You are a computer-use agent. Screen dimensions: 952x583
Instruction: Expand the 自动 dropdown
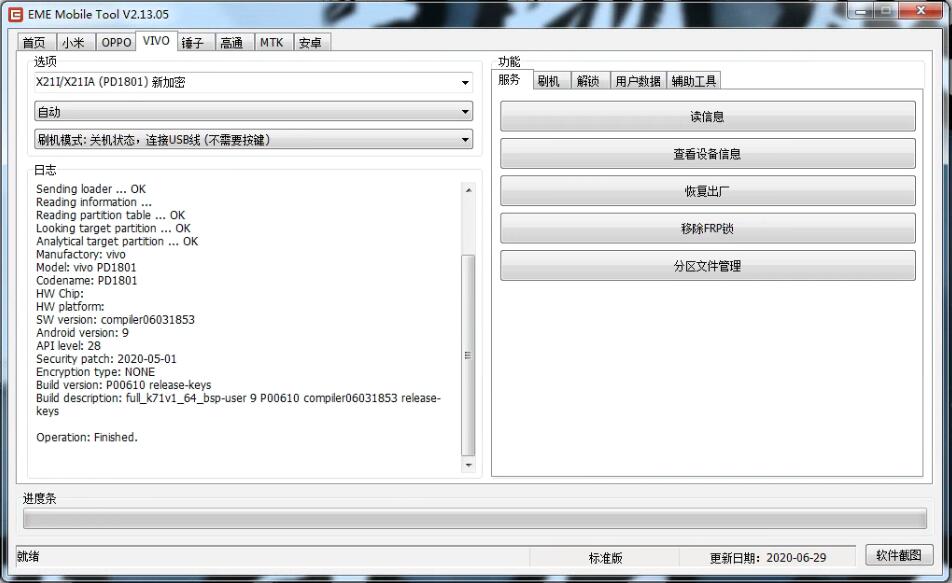(253, 112)
